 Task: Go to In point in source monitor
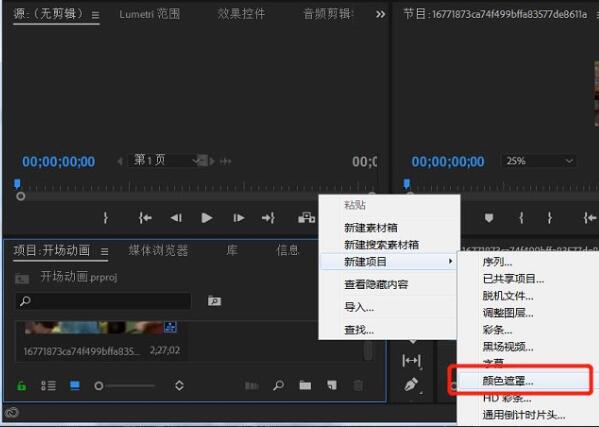pos(145,218)
